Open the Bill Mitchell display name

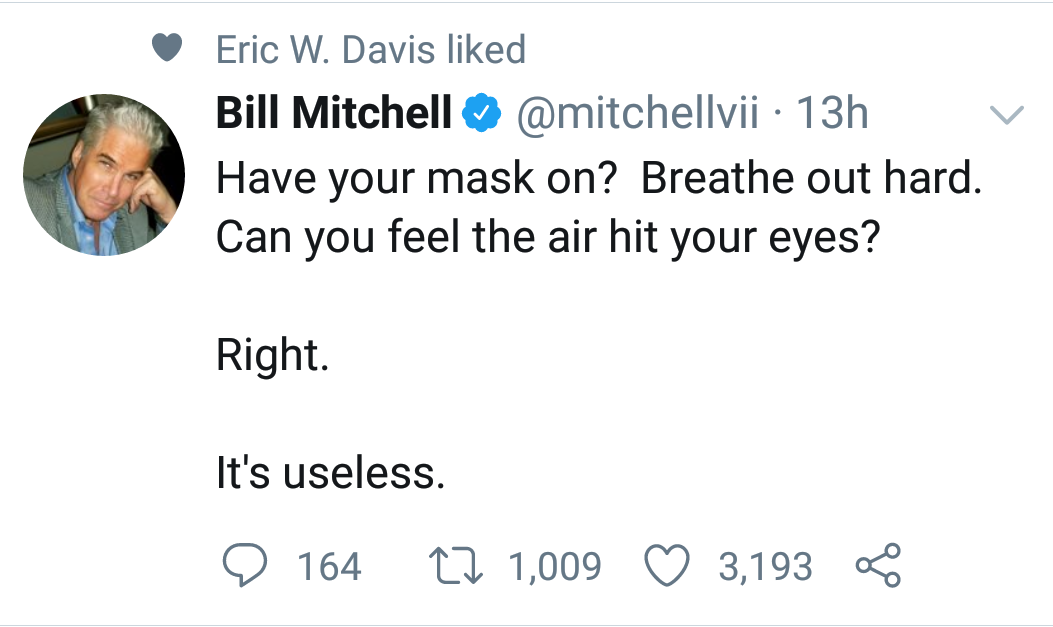[x=334, y=115]
